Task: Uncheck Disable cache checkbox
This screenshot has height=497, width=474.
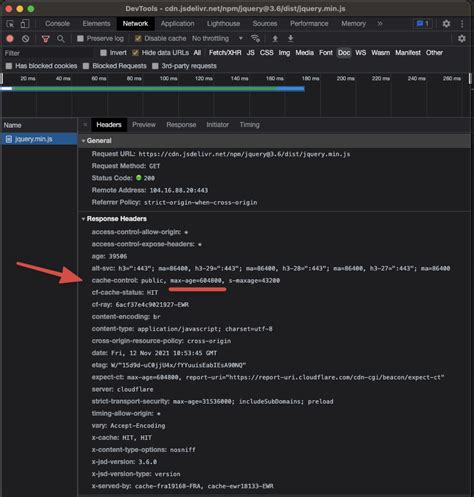Action: pos(138,39)
